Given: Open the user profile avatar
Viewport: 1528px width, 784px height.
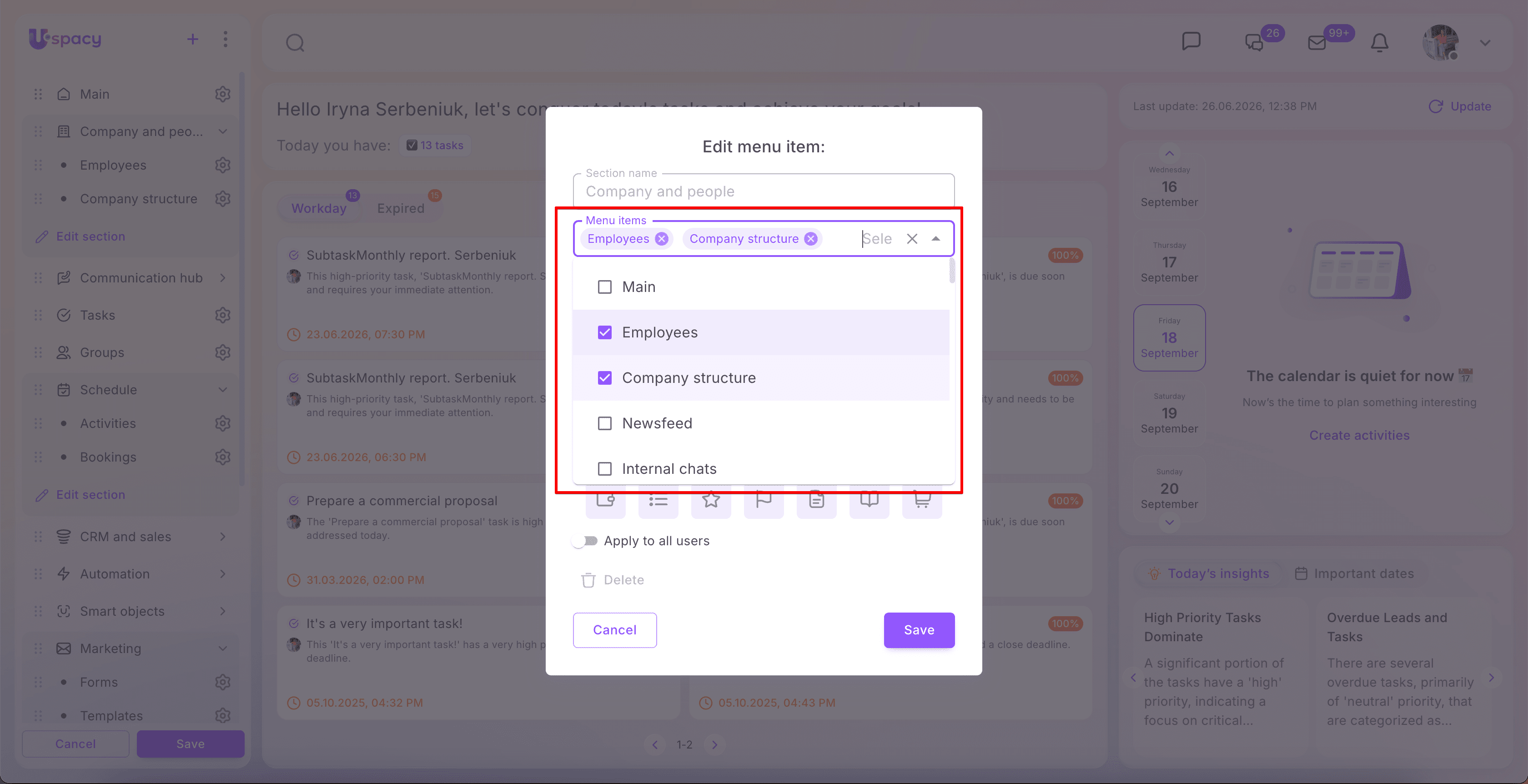Looking at the screenshot, I should pyautogui.click(x=1441, y=42).
